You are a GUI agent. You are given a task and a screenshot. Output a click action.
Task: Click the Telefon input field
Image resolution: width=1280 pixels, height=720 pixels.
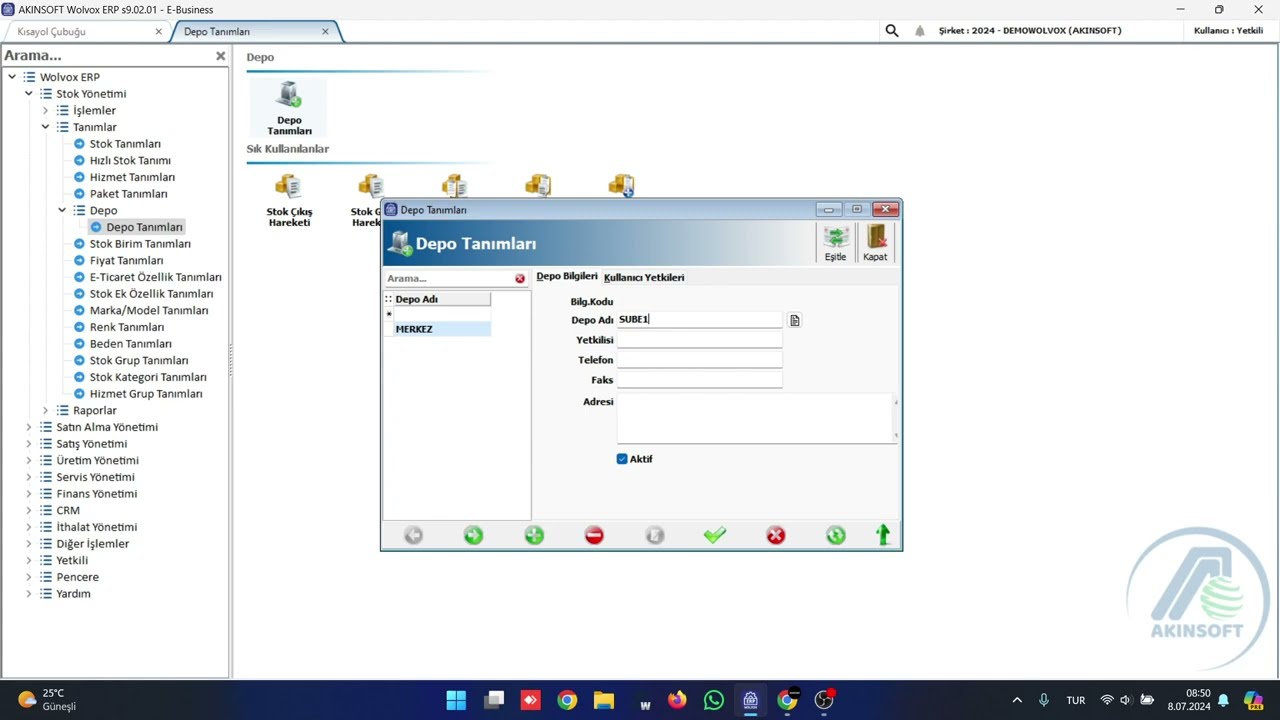[x=699, y=360]
